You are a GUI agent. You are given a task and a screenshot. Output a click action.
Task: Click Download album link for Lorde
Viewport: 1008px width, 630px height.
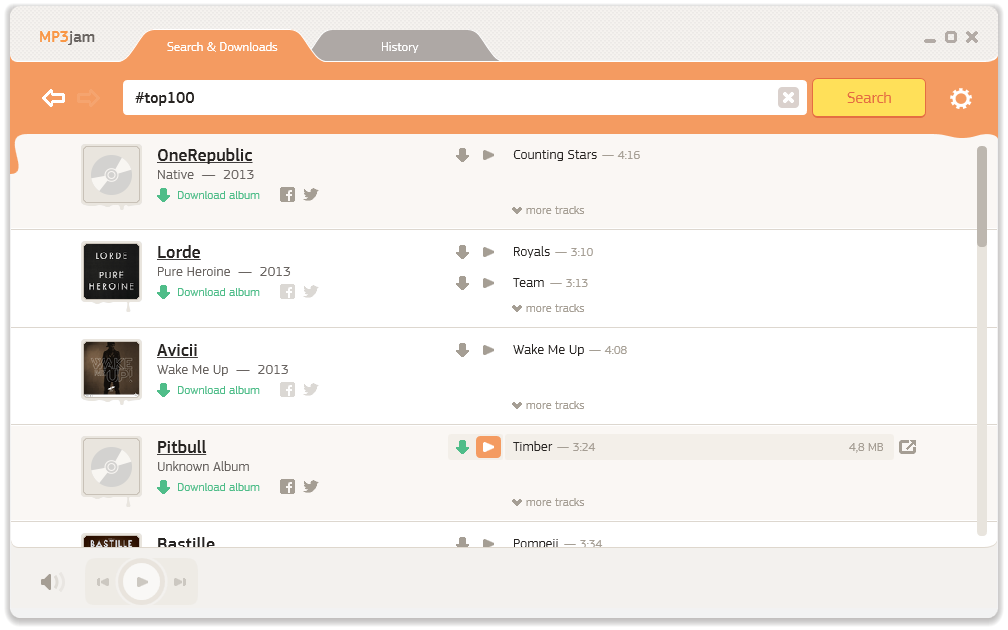217,292
